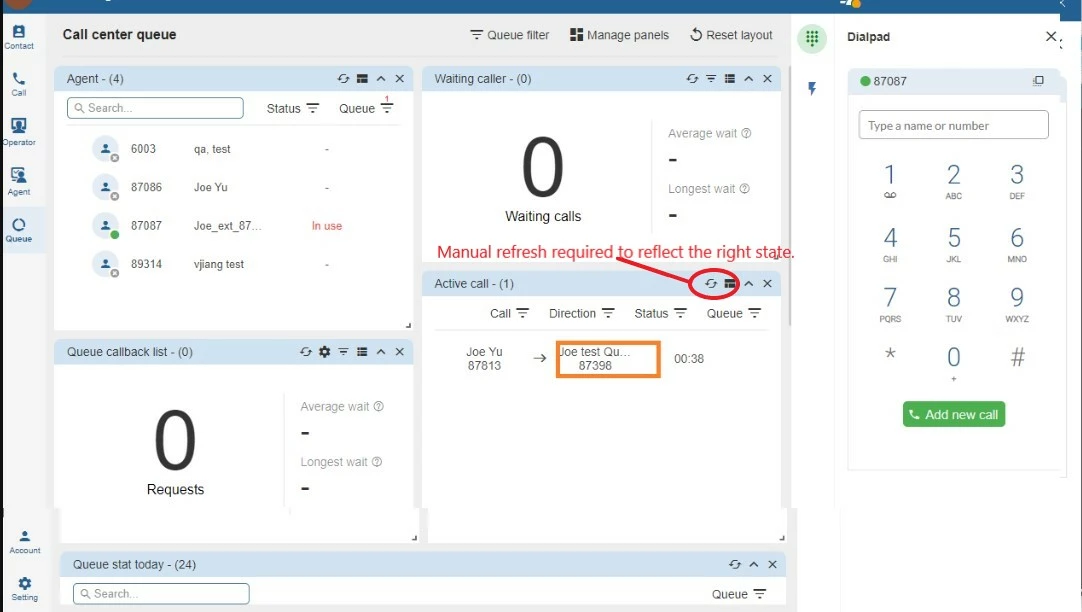Open Queue callback list settings gear

(324, 352)
